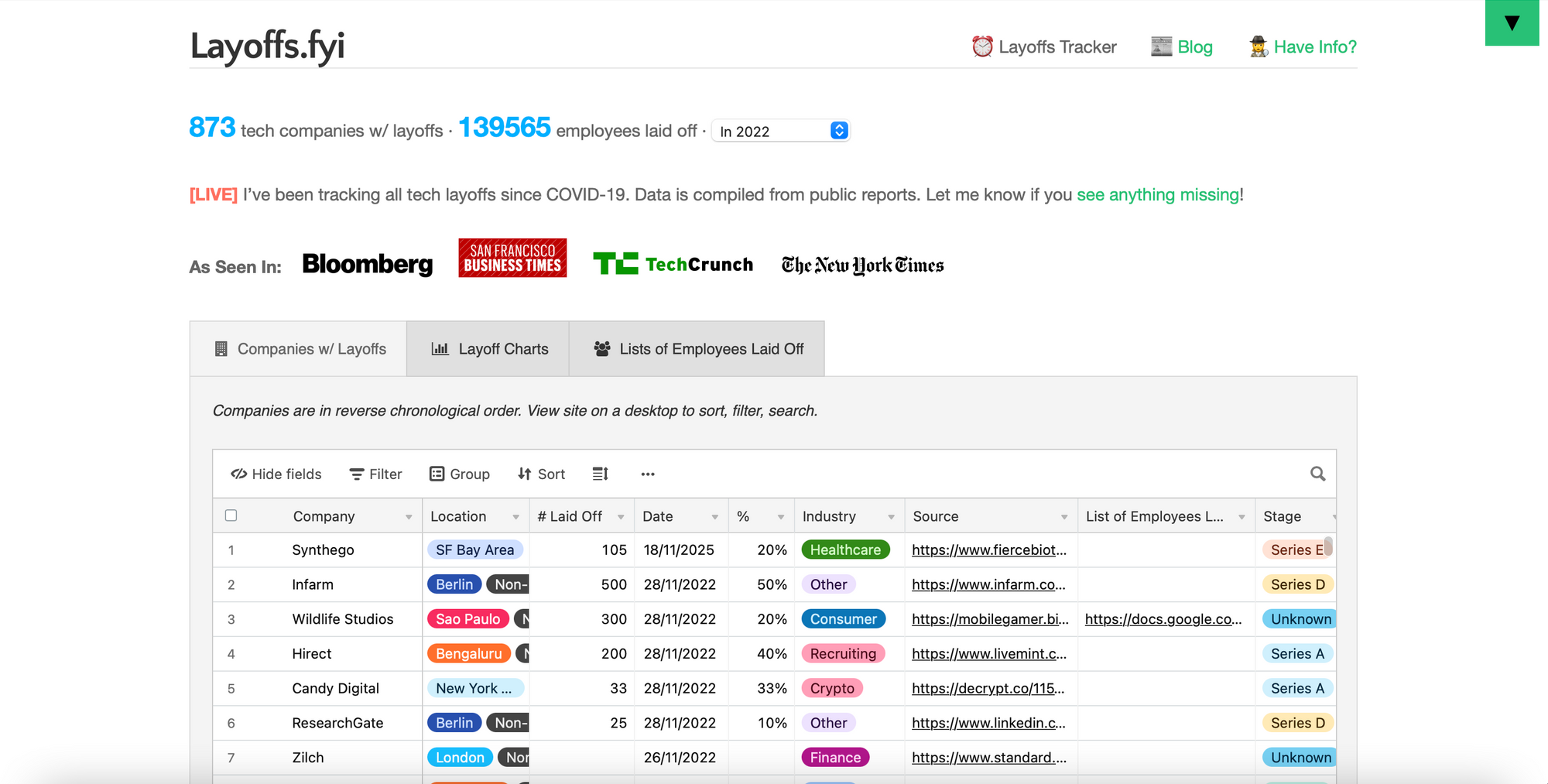The width and height of the screenshot is (1548, 784).
Task: Switch to Companies w/ Layoffs tab
Action: tap(299, 349)
